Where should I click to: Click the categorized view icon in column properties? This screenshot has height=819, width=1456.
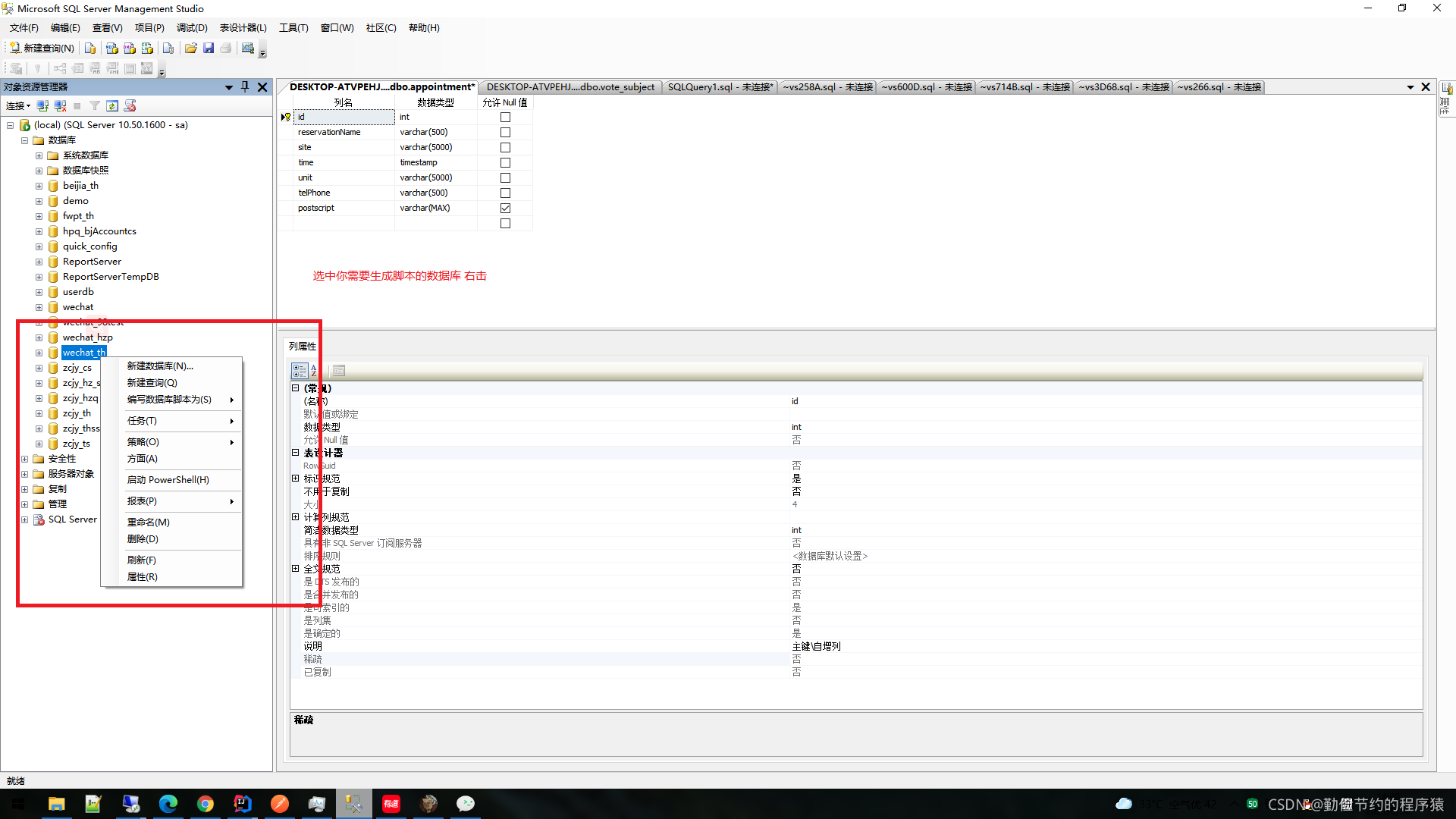[x=300, y=371]
